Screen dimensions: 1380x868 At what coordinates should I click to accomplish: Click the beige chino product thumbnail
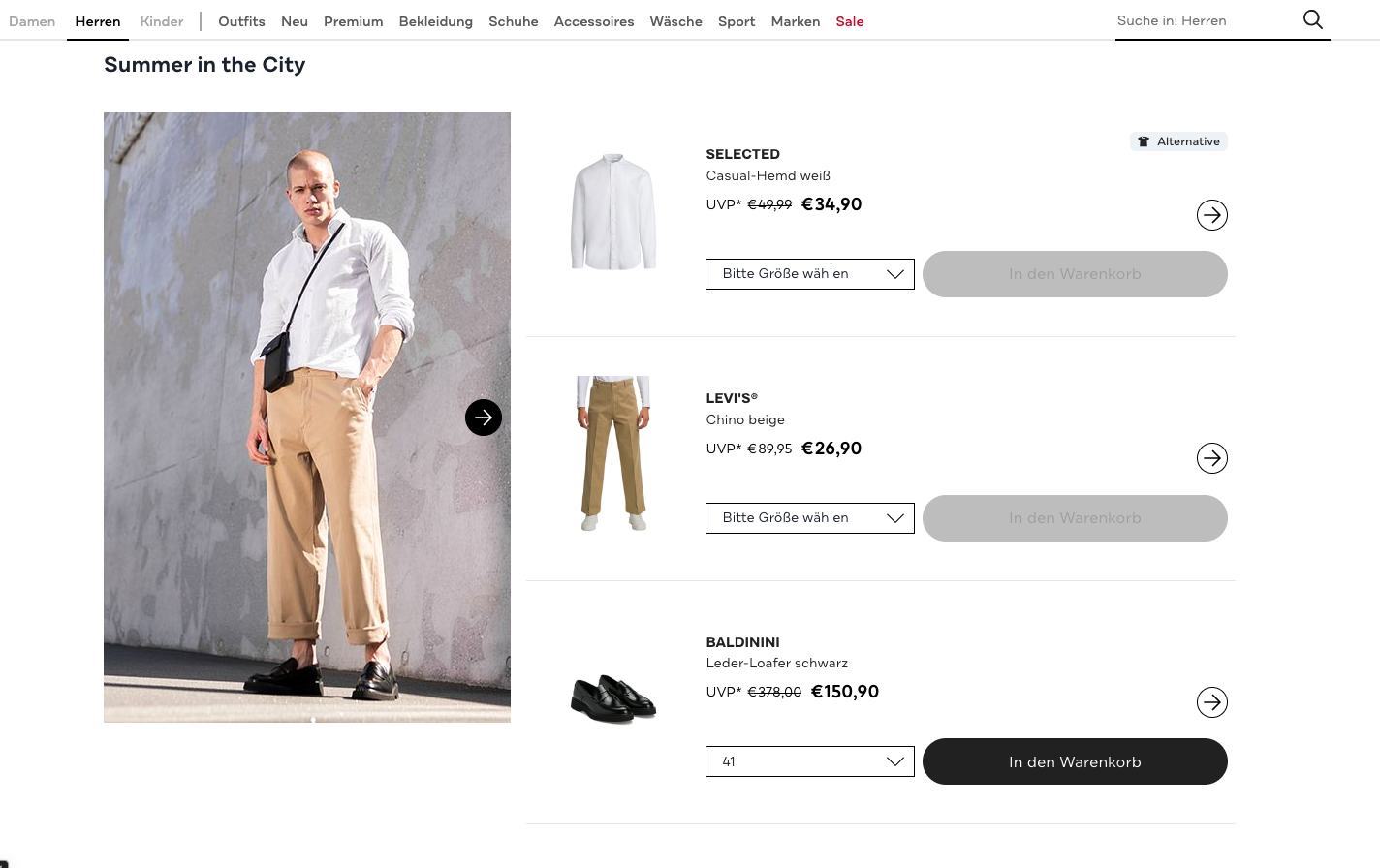pos(613,452)
